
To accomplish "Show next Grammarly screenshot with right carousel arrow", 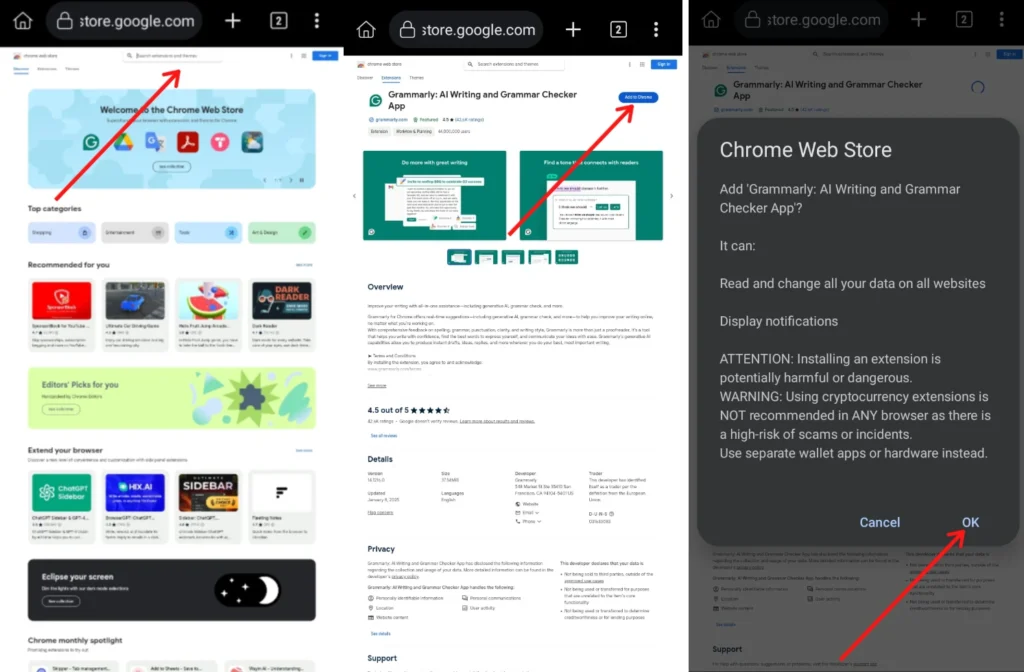I will coord(671,196).
